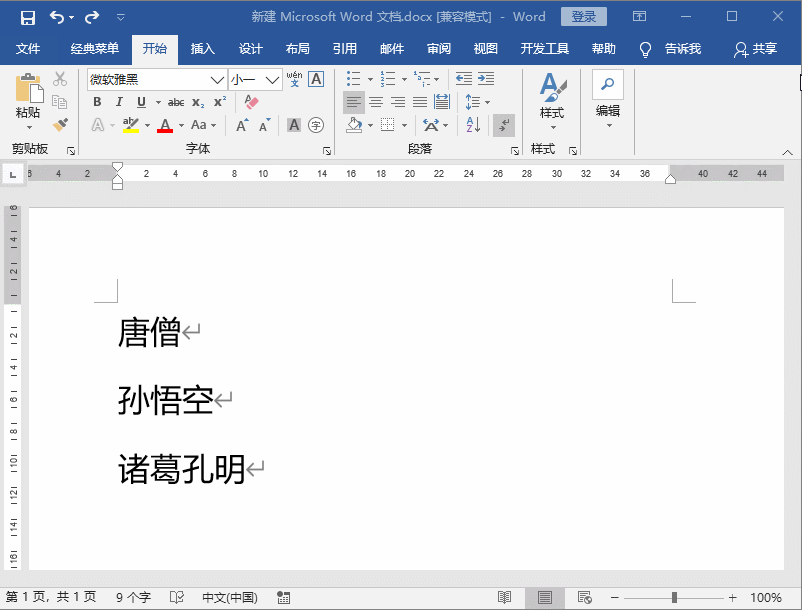Open the 编辑 Editing group
Screen dimensions: 802x610
pos(608,100)
